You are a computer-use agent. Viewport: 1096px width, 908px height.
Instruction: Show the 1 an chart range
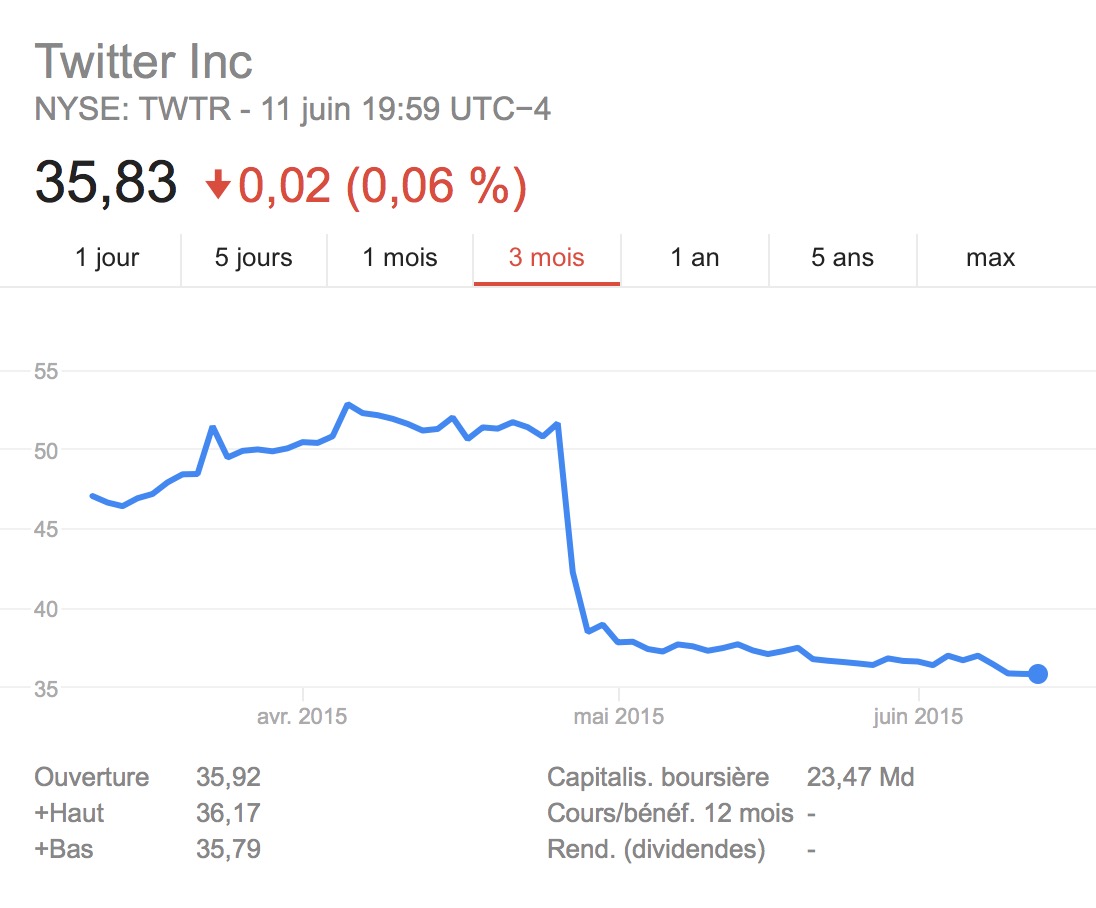pyautogui.click(x=695, y=258)
